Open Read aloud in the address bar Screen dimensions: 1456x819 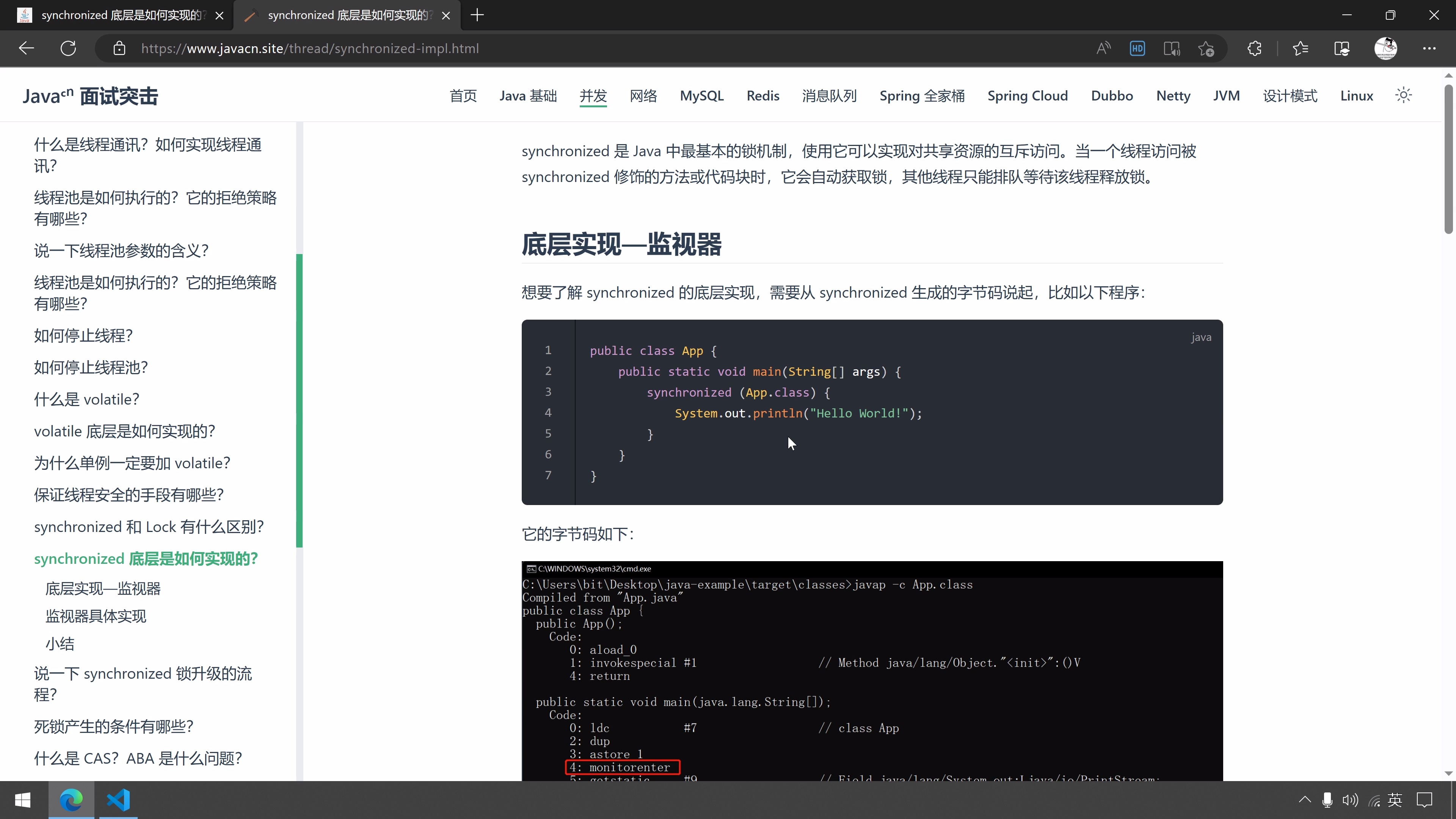1103,48
